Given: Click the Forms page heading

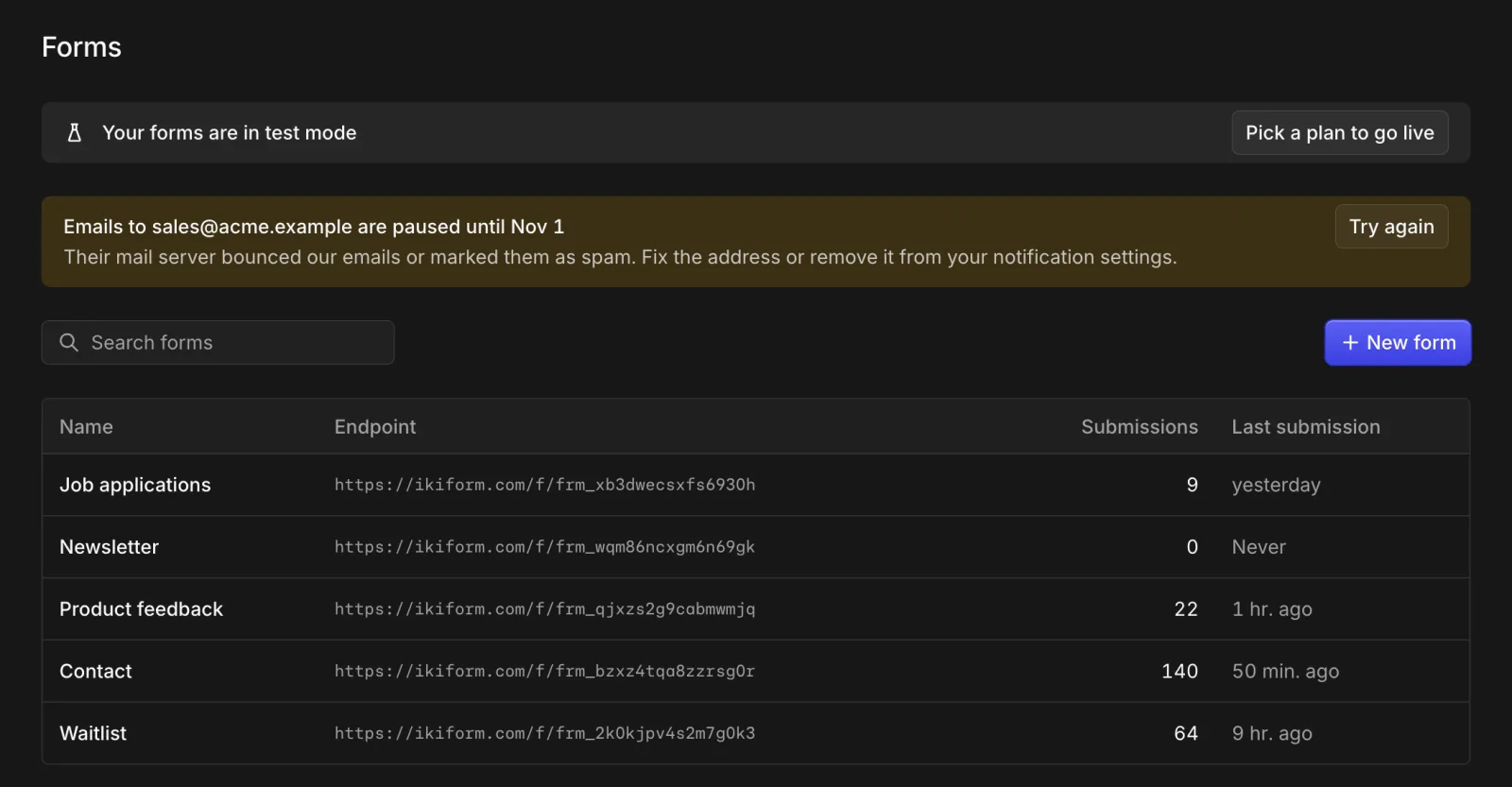Looking at the screenshot, I should 81,47.
